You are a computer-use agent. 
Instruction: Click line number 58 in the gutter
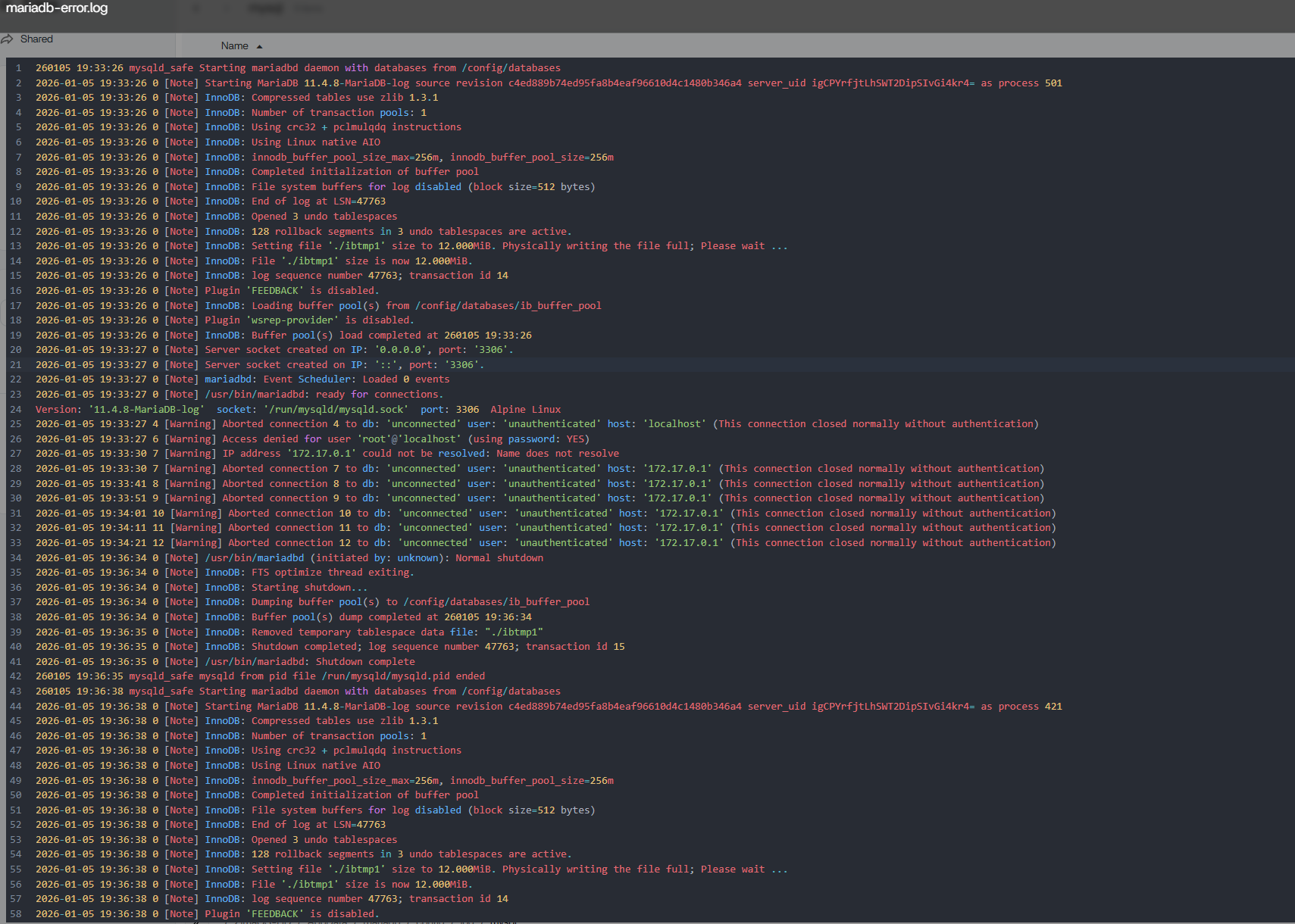click(x=16, y=914)
